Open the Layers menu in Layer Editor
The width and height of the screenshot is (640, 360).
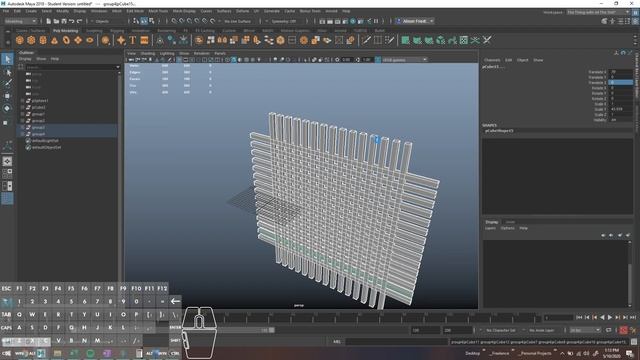click(x=490, y=228)
